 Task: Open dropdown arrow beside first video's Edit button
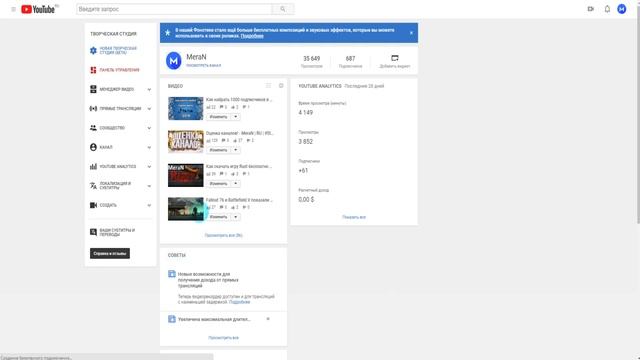[x=236, y=117]
